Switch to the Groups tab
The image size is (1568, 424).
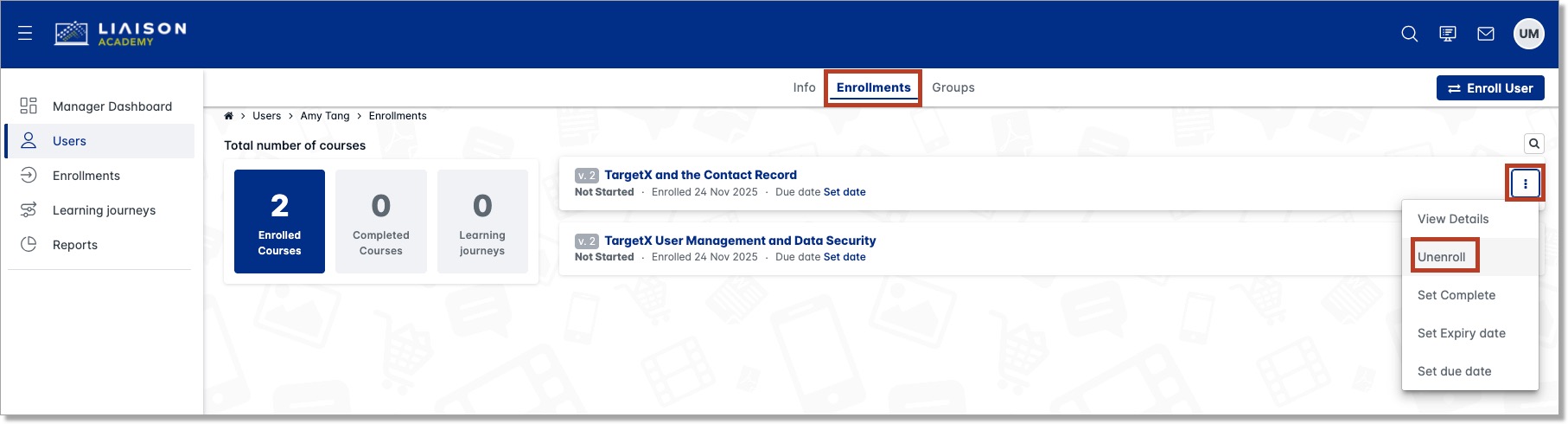coord(953,87)
